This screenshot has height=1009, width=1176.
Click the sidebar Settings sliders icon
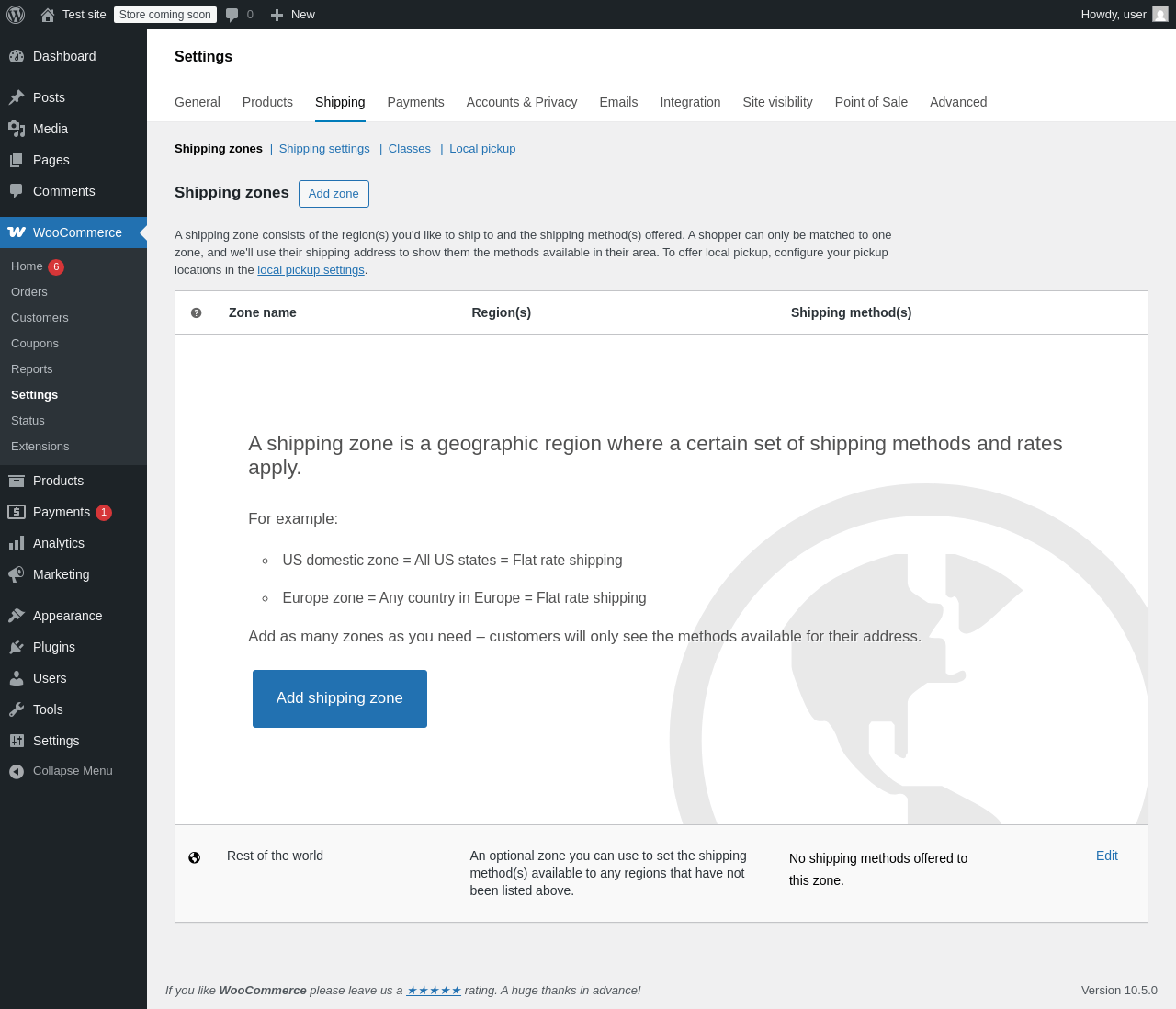tap(17, 741)
